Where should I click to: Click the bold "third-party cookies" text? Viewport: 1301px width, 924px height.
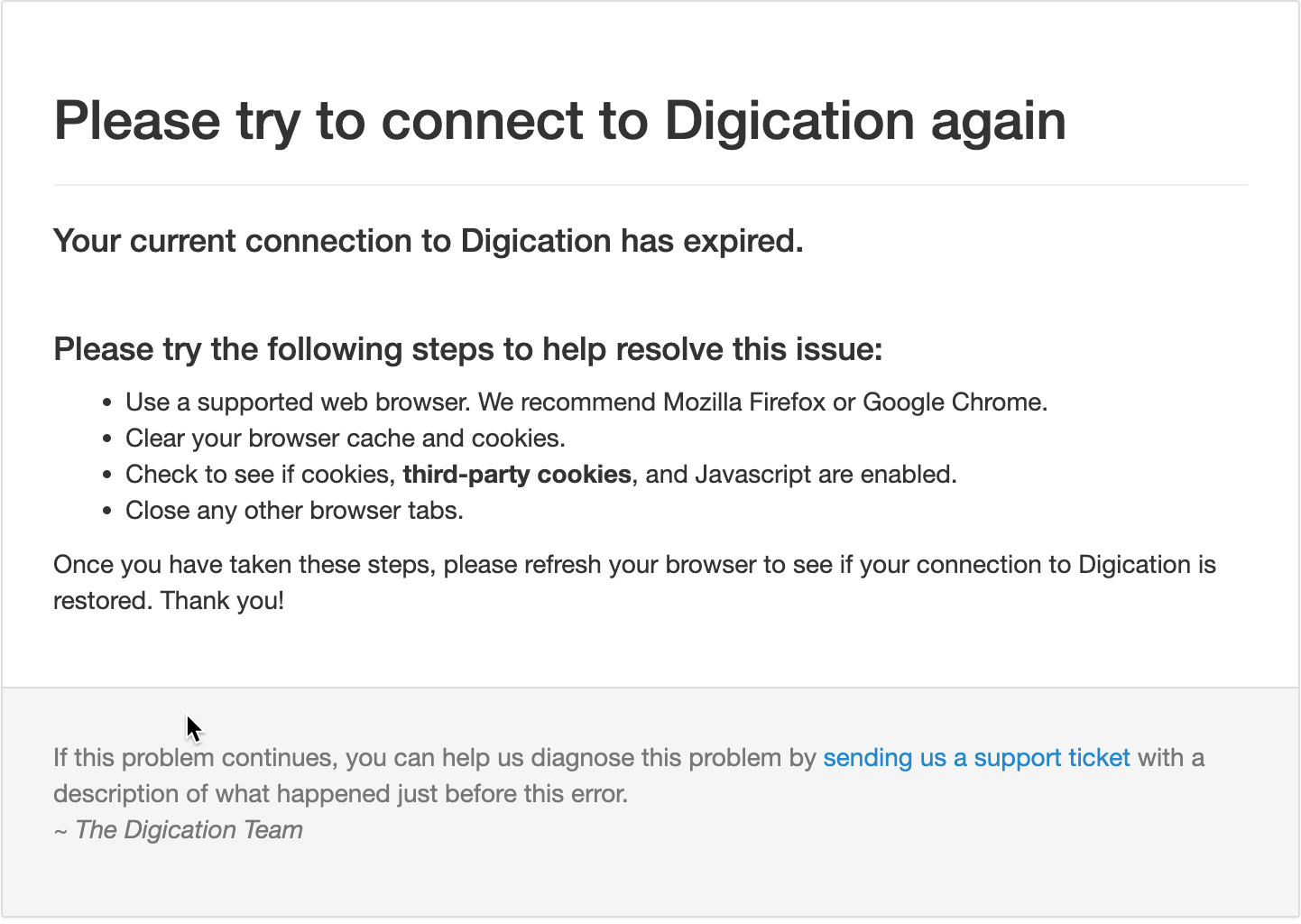point(517,475)
